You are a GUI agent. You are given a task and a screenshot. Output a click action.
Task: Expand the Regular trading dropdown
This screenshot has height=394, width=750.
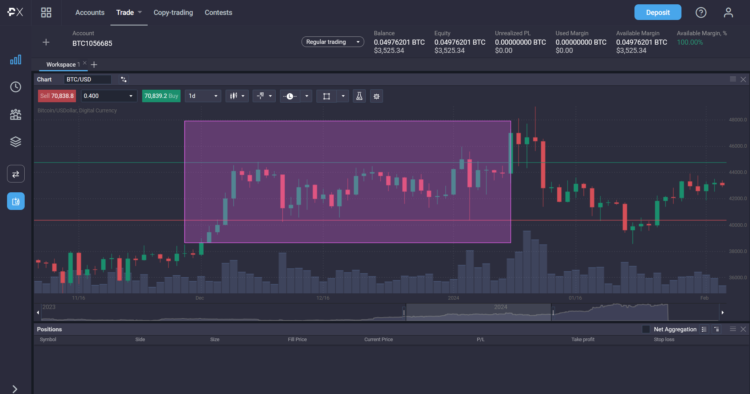point(332,42)
